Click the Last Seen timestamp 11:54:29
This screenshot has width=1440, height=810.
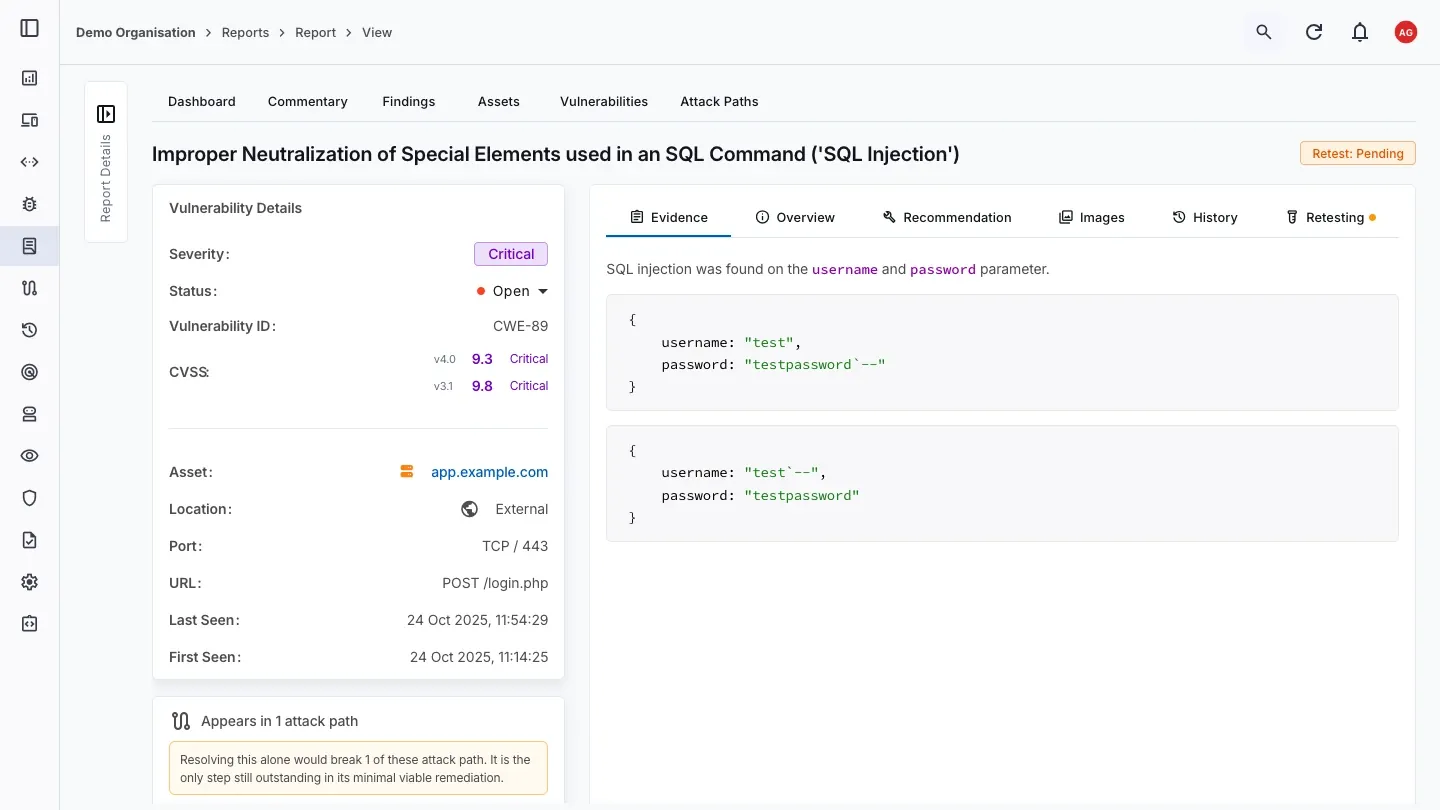pos(477,620)
